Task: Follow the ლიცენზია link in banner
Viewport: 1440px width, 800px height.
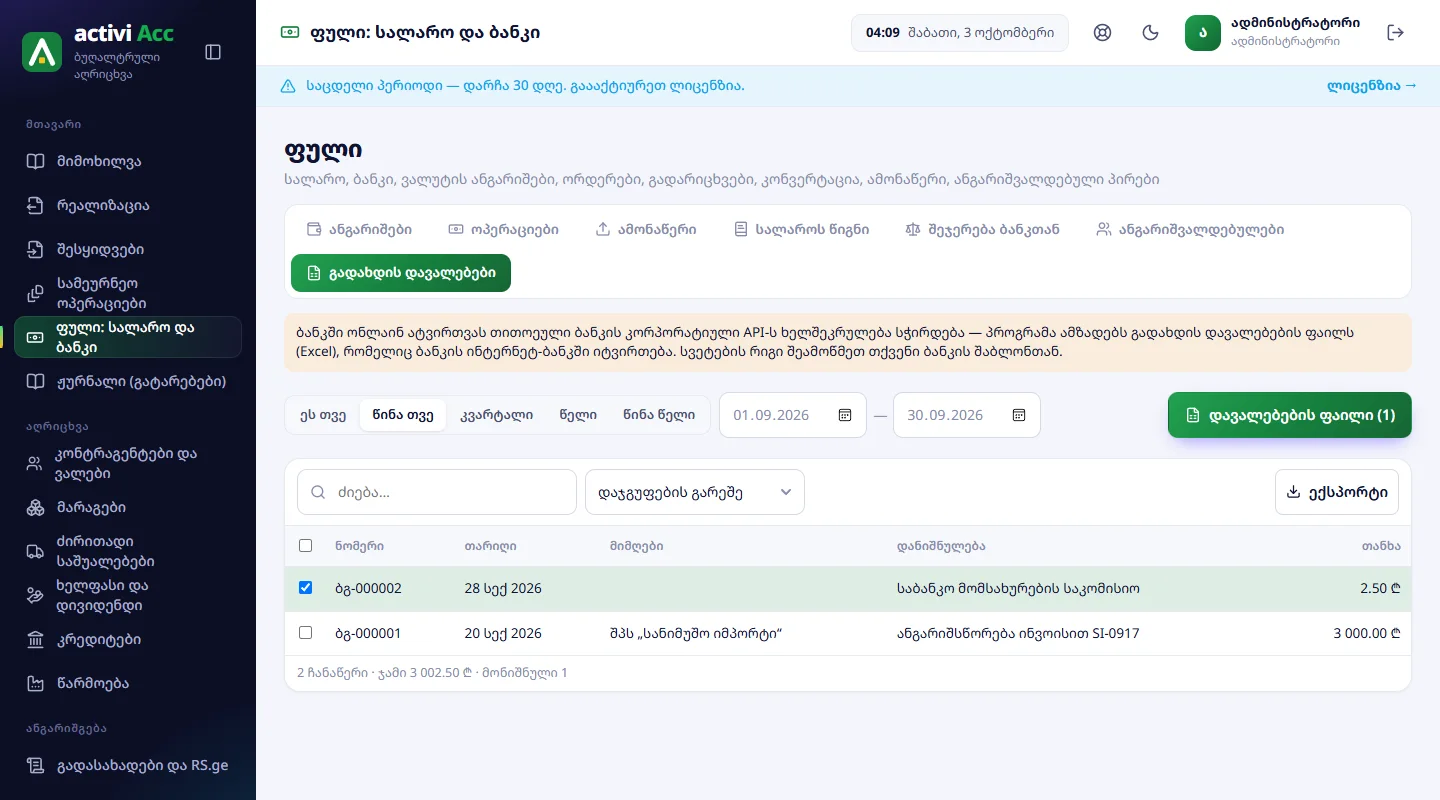Action: click(x=1372, y=86)
